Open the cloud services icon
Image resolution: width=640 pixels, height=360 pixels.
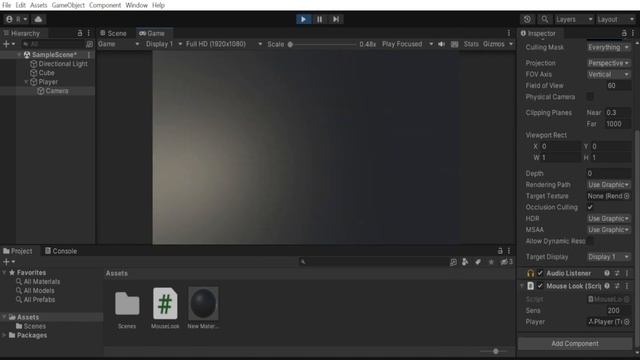click(38, 19)
